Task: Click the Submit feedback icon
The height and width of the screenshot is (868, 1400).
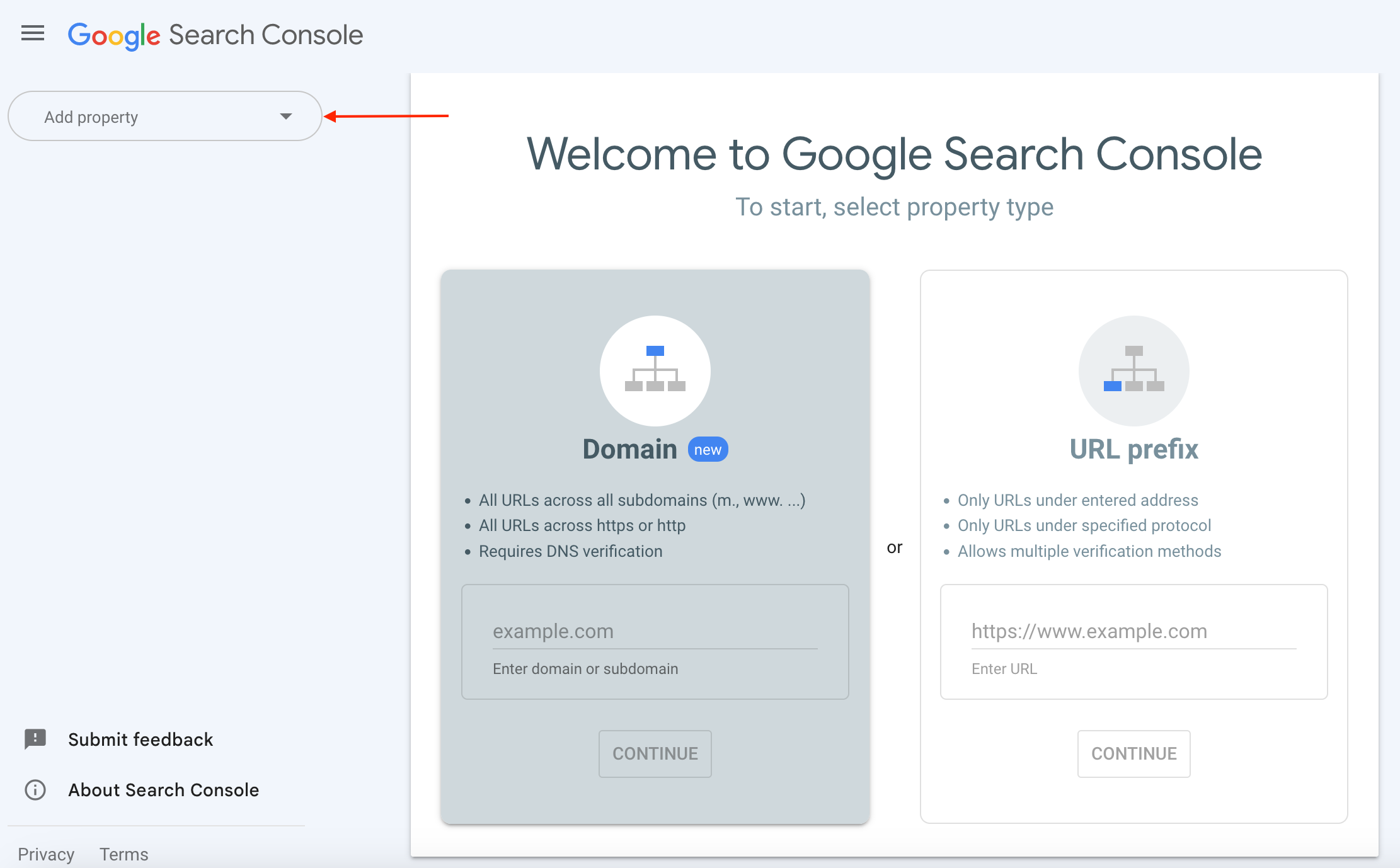Action: tap(35, 740)
